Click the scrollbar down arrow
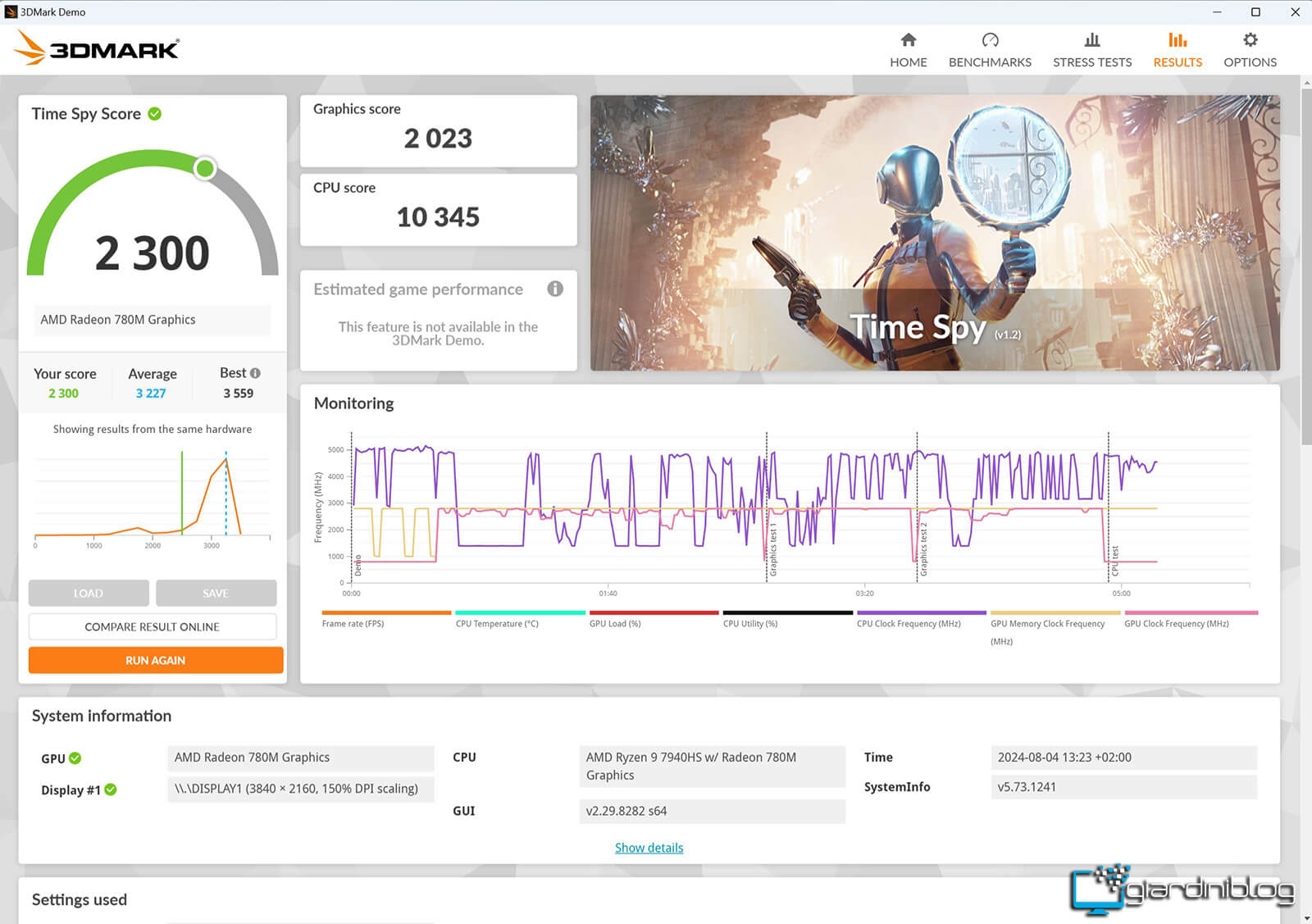Viewport: 1312px width, 924px height. pyautogui.click(x=1305, y=917)
